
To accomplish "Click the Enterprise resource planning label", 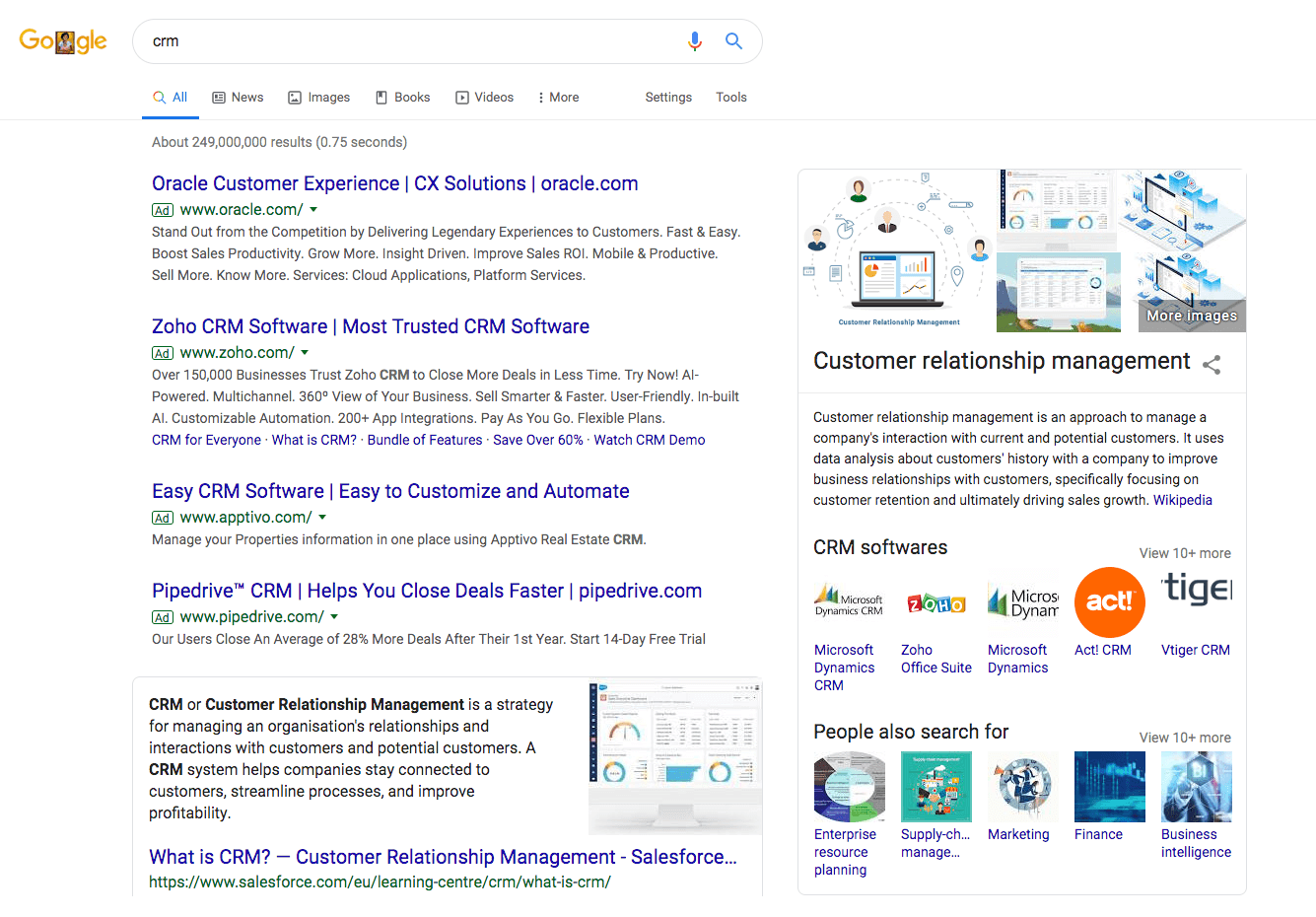I will click(845, 852).
